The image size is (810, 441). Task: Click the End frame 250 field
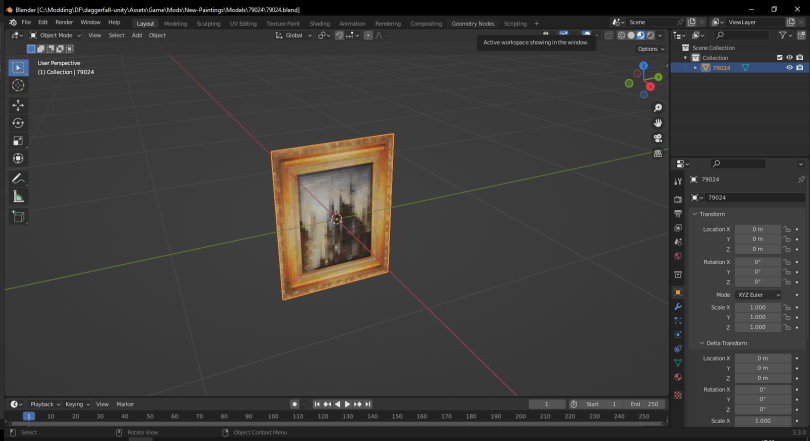tap(644, 404)
